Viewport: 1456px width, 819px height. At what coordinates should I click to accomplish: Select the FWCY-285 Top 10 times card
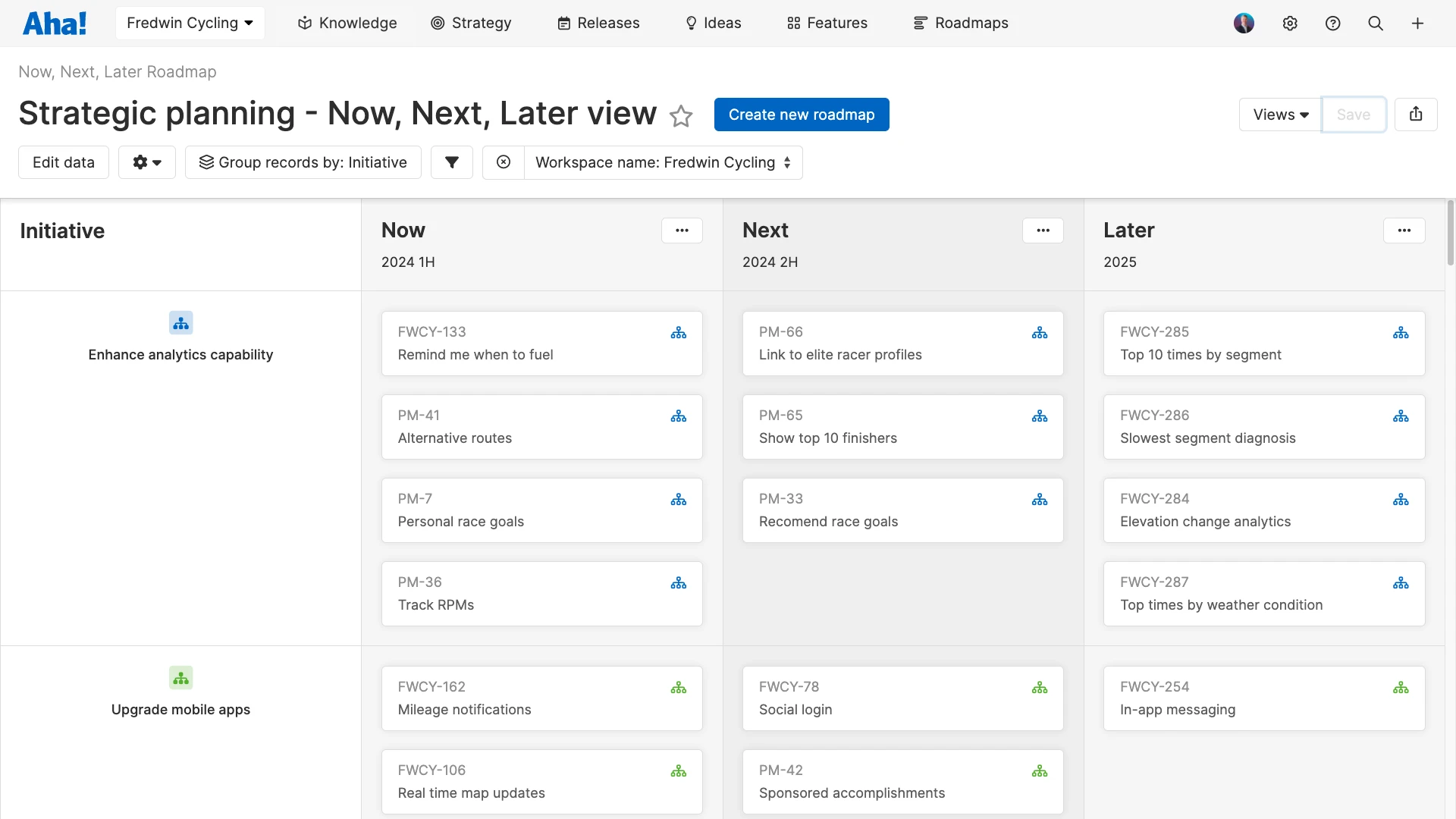[x=1263, y=343]
